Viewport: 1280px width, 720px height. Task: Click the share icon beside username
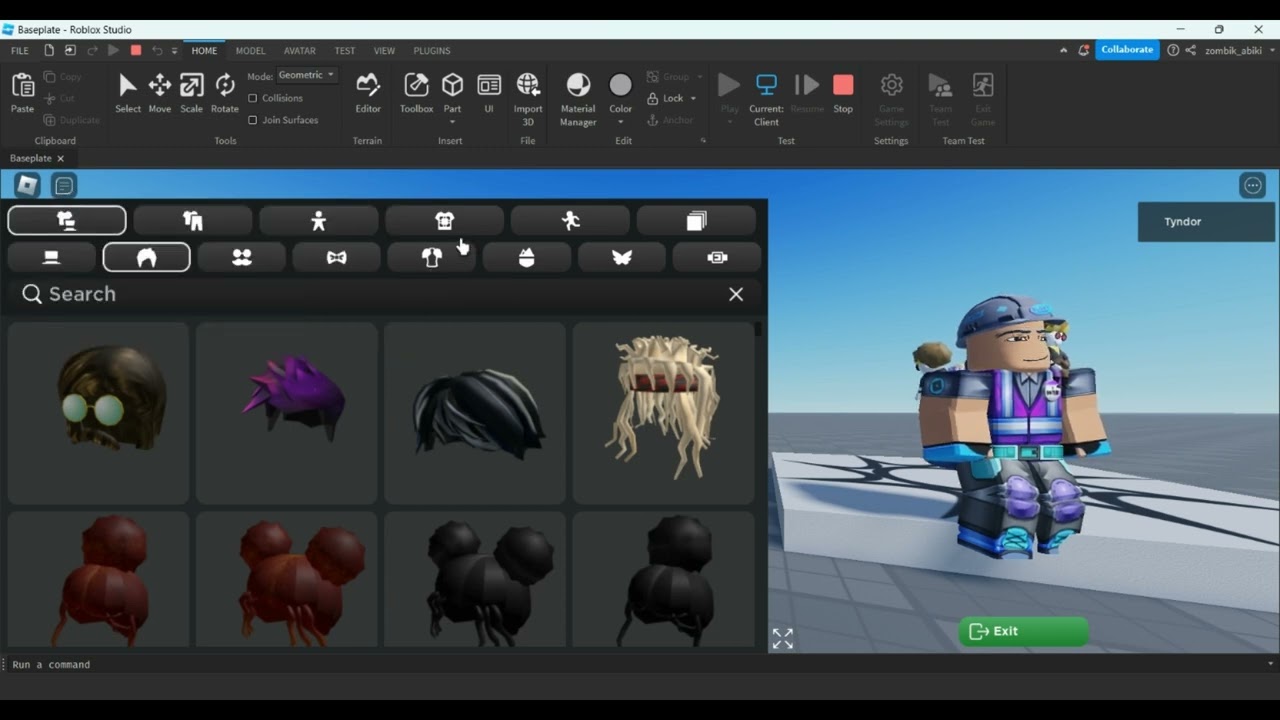pos(1191,50)
